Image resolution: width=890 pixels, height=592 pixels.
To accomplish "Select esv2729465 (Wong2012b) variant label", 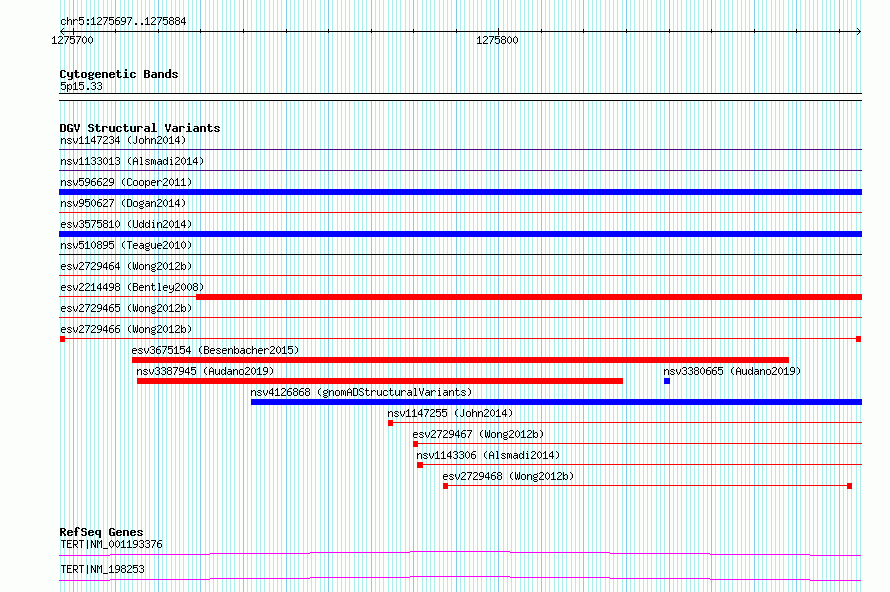I will pos(126,308).
